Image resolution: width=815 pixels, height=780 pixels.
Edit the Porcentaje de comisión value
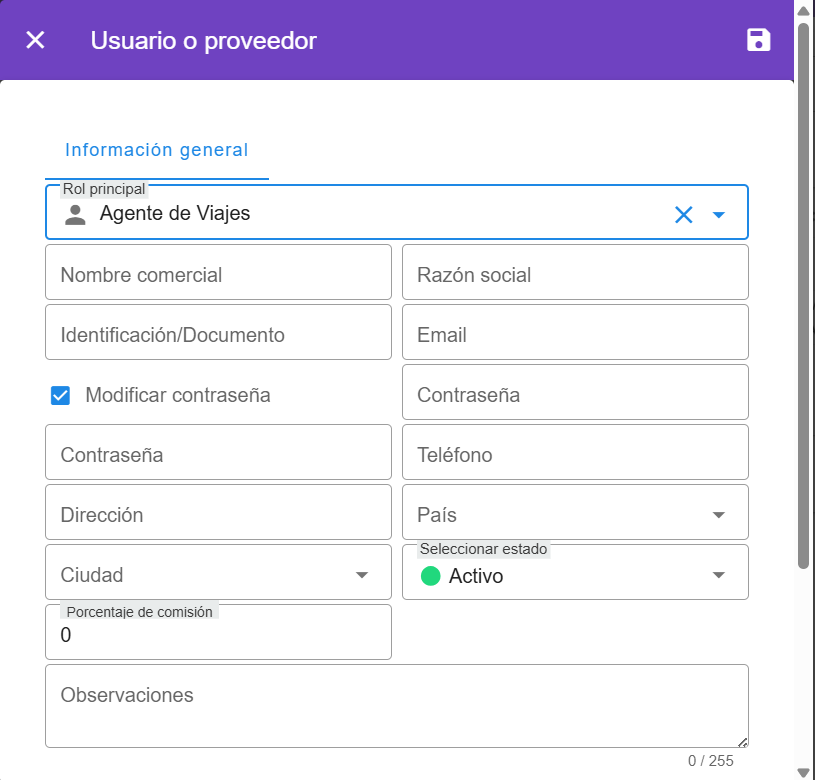pyautogui.click(x=218, y=636)
